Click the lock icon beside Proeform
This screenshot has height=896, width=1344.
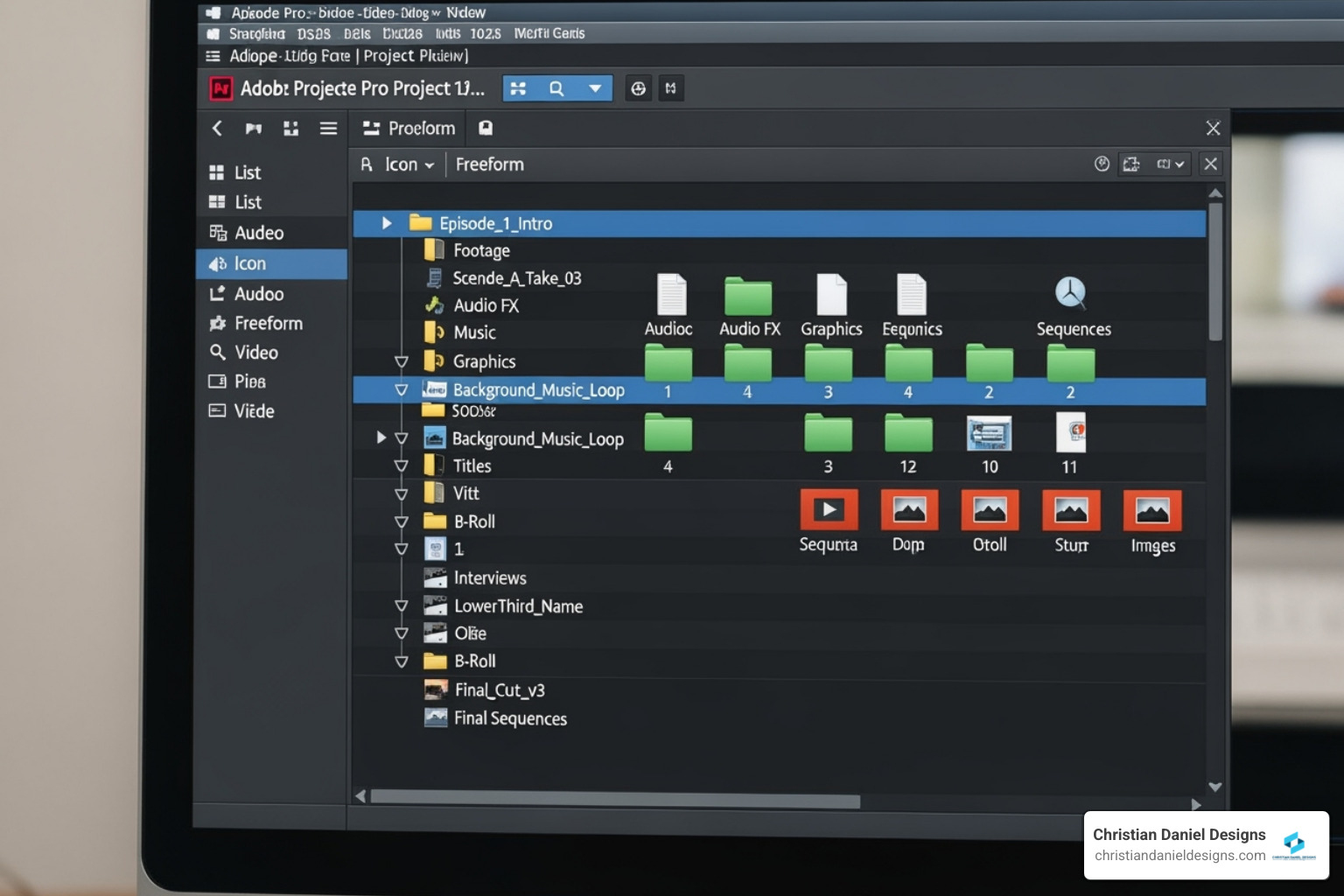click(486, 129)
